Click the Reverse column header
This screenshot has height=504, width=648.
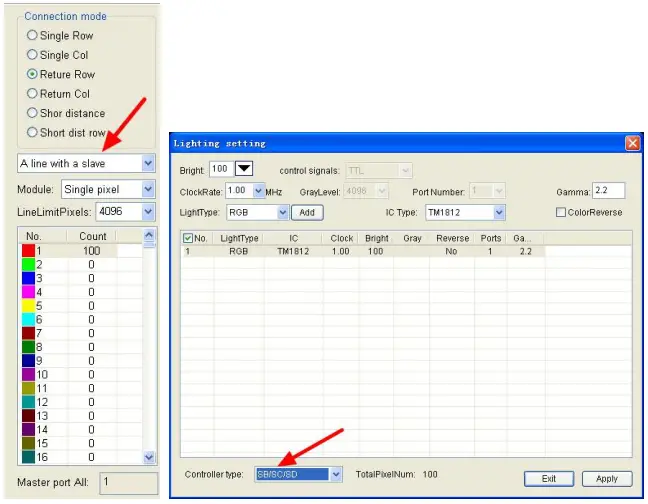click(x=453, y=238)
